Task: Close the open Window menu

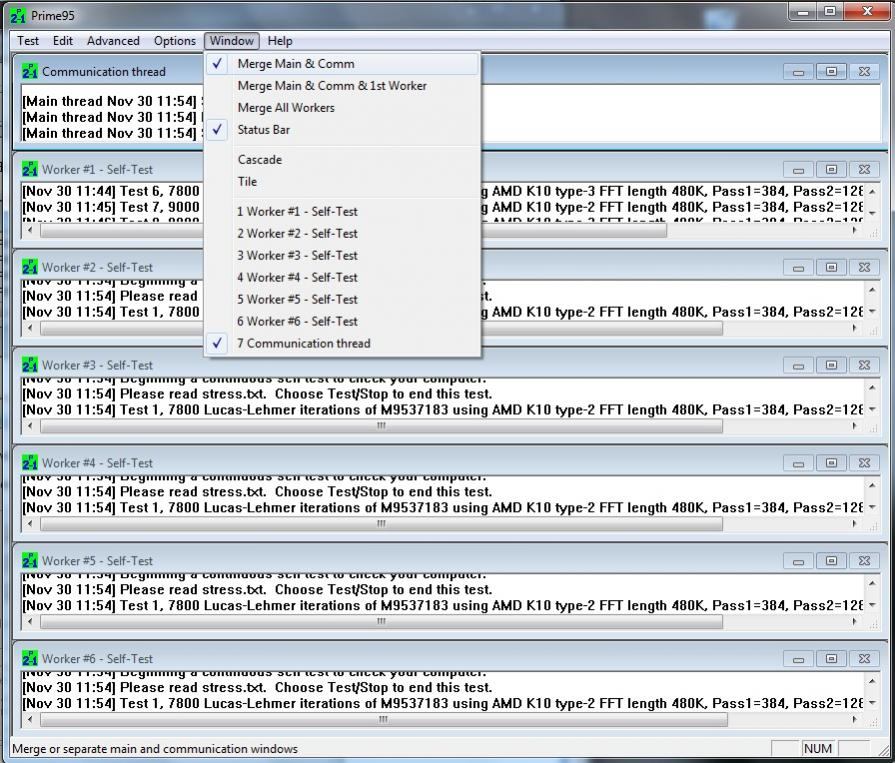Action: coord(232,41)
